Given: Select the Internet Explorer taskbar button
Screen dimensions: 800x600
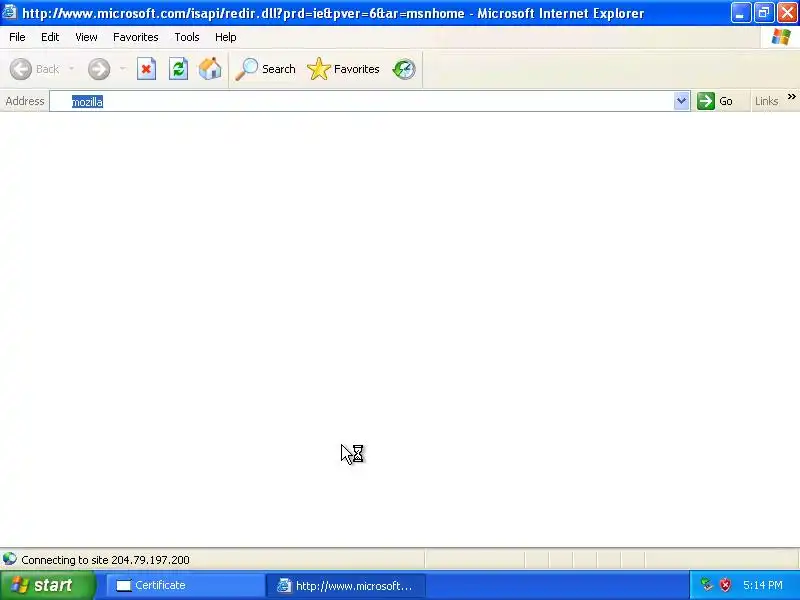Looking at the screenshot, I should click(x=346, y=585).
